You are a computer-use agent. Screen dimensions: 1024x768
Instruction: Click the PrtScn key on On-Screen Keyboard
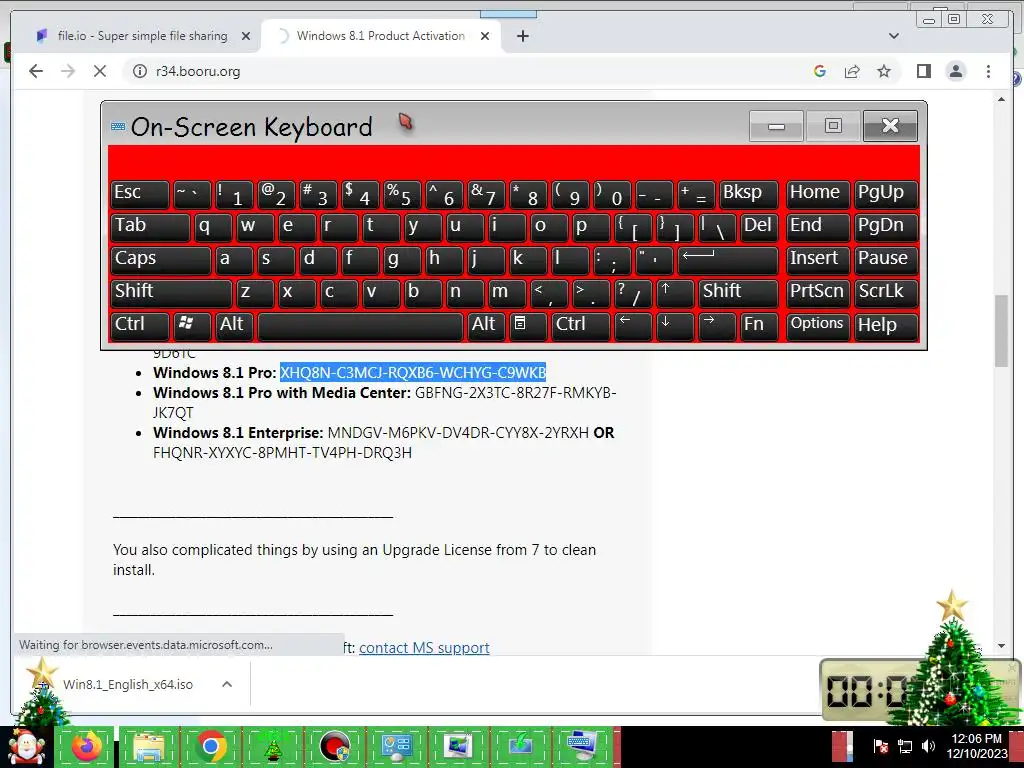(818, 293)
